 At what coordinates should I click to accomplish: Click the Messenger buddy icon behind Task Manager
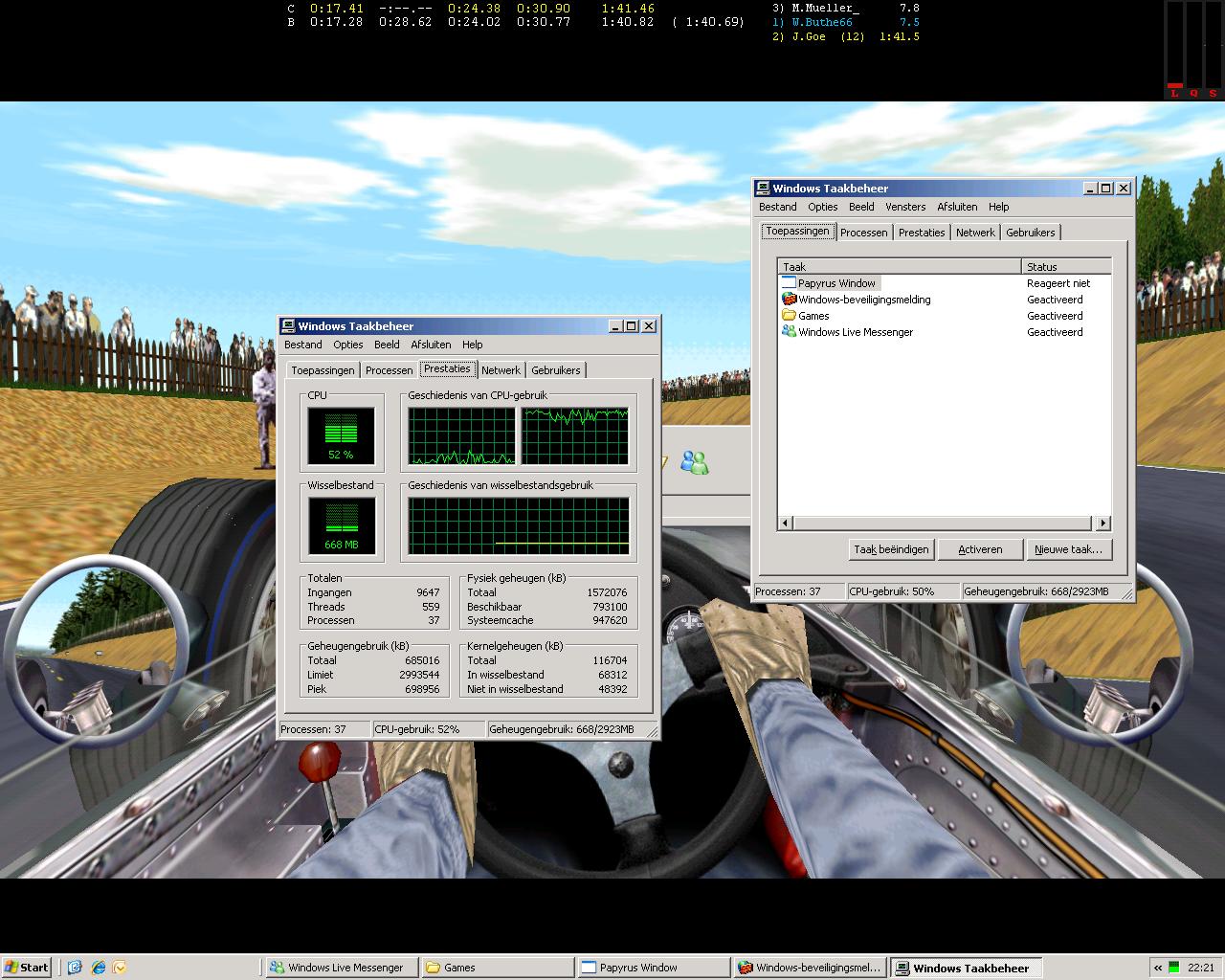pyautogui.click(x=694, y=463)
